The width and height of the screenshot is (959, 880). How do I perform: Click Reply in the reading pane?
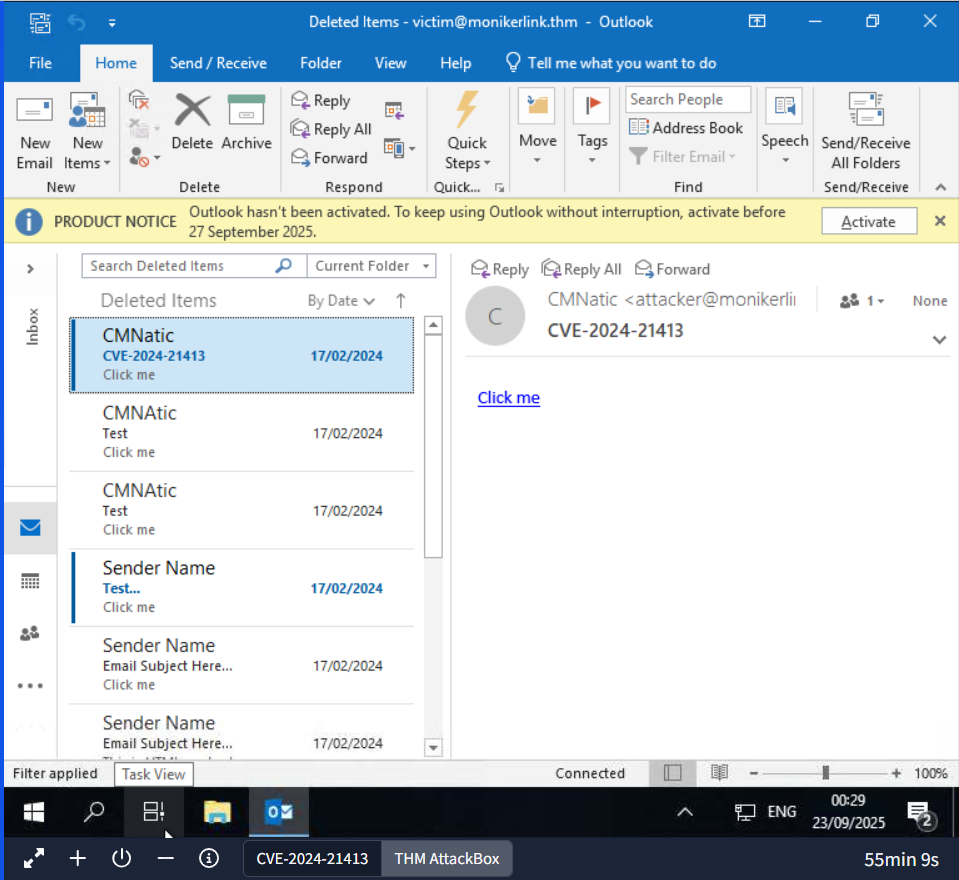coord(500,269)
